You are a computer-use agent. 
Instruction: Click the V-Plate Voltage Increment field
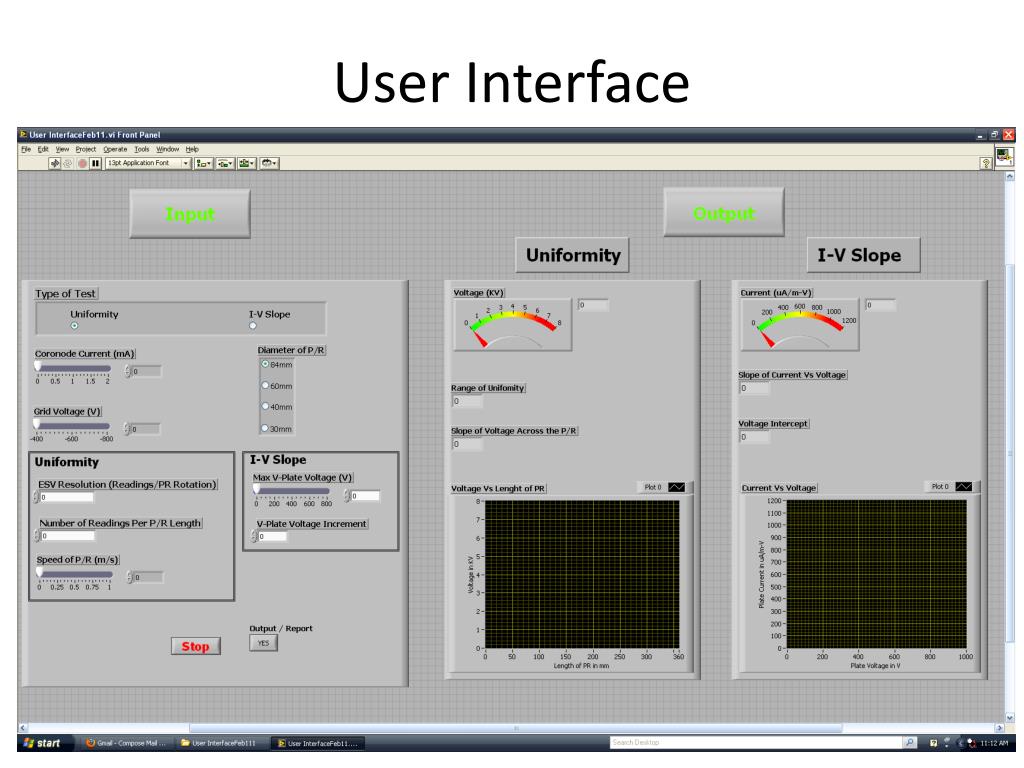click(x=272, y=537)
